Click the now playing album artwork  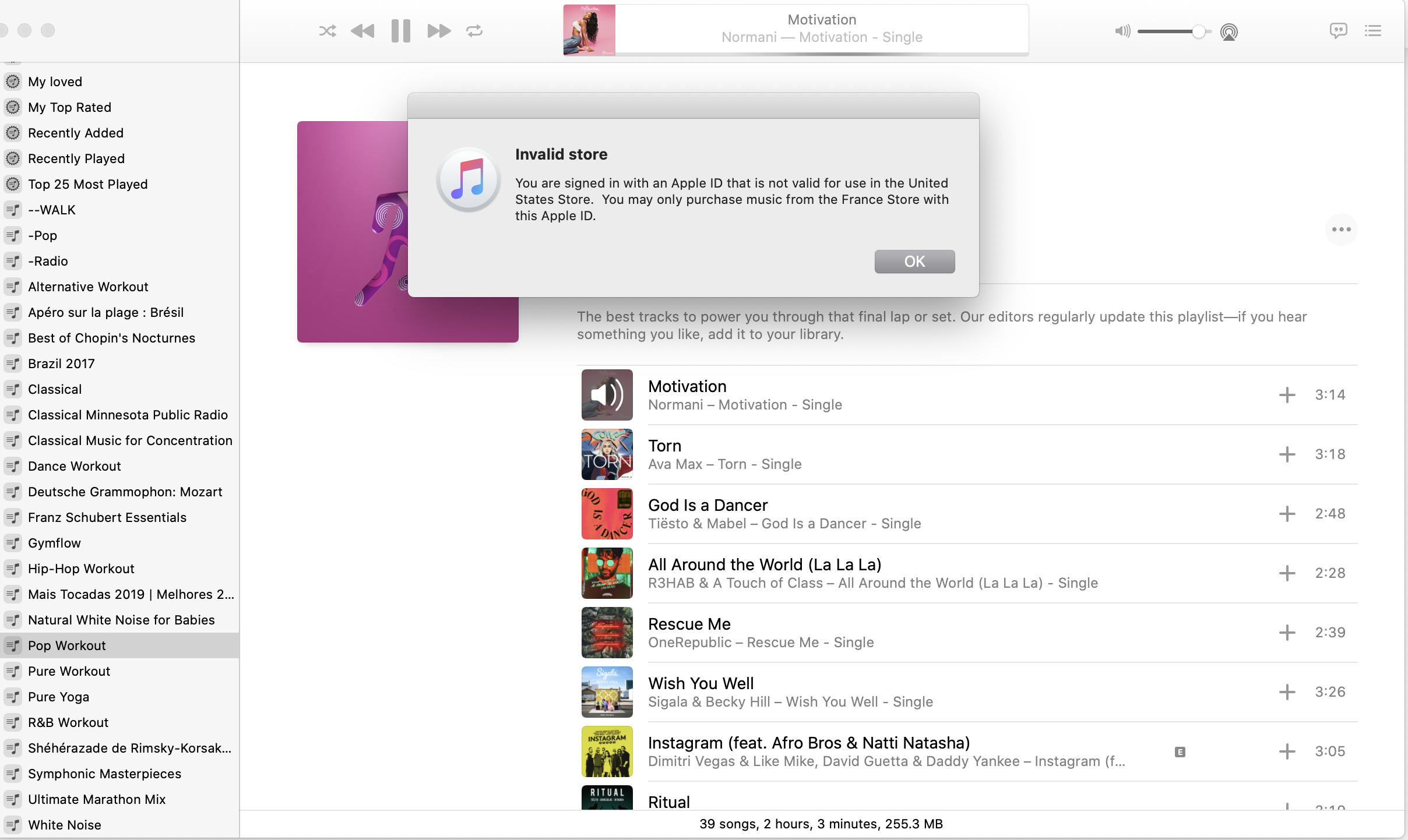[589, 30]
